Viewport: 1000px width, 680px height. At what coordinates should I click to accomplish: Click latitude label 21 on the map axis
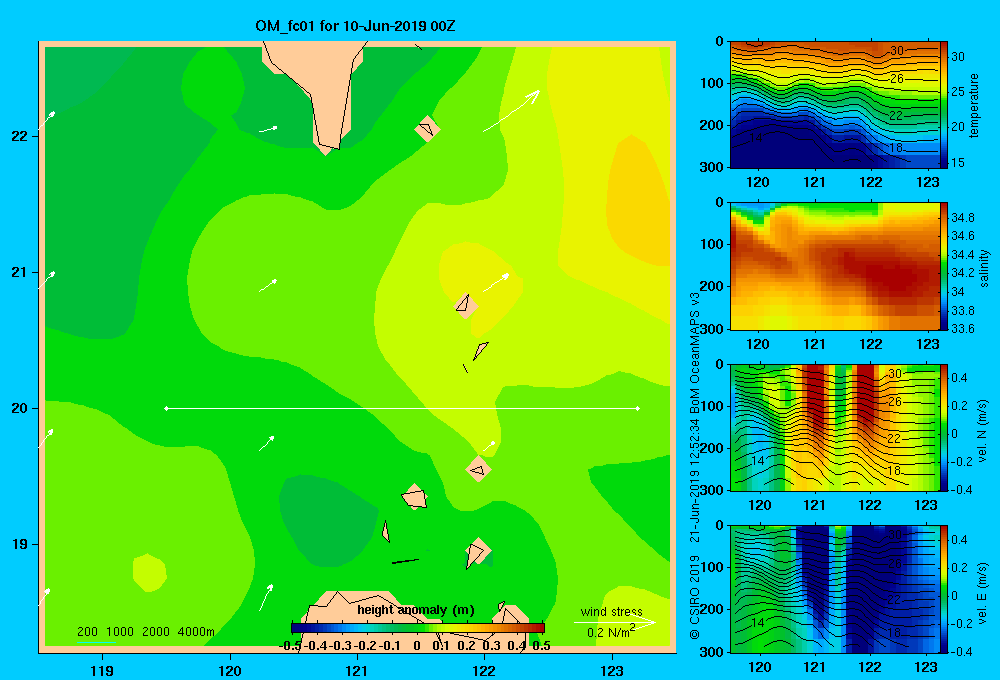20,272
